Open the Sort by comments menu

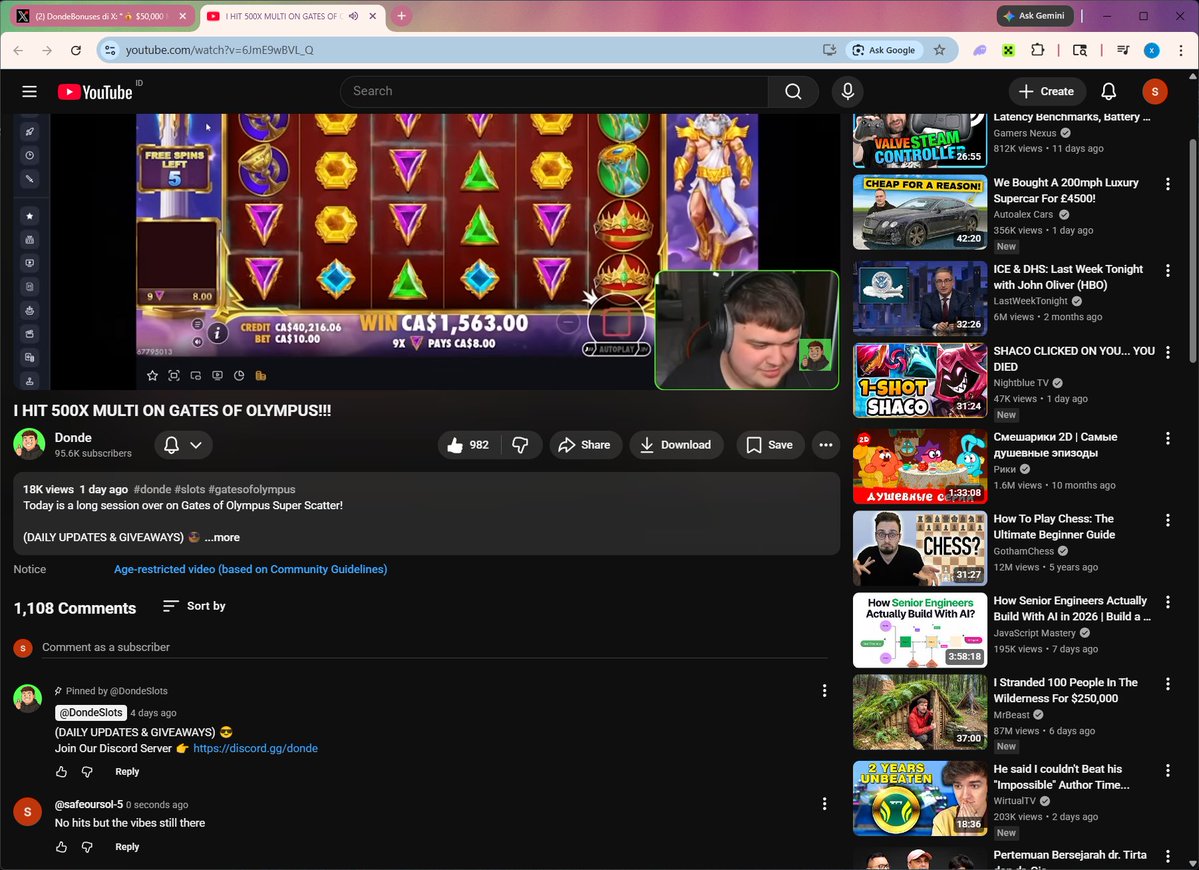pyautogui.click(x=194, y=606)
